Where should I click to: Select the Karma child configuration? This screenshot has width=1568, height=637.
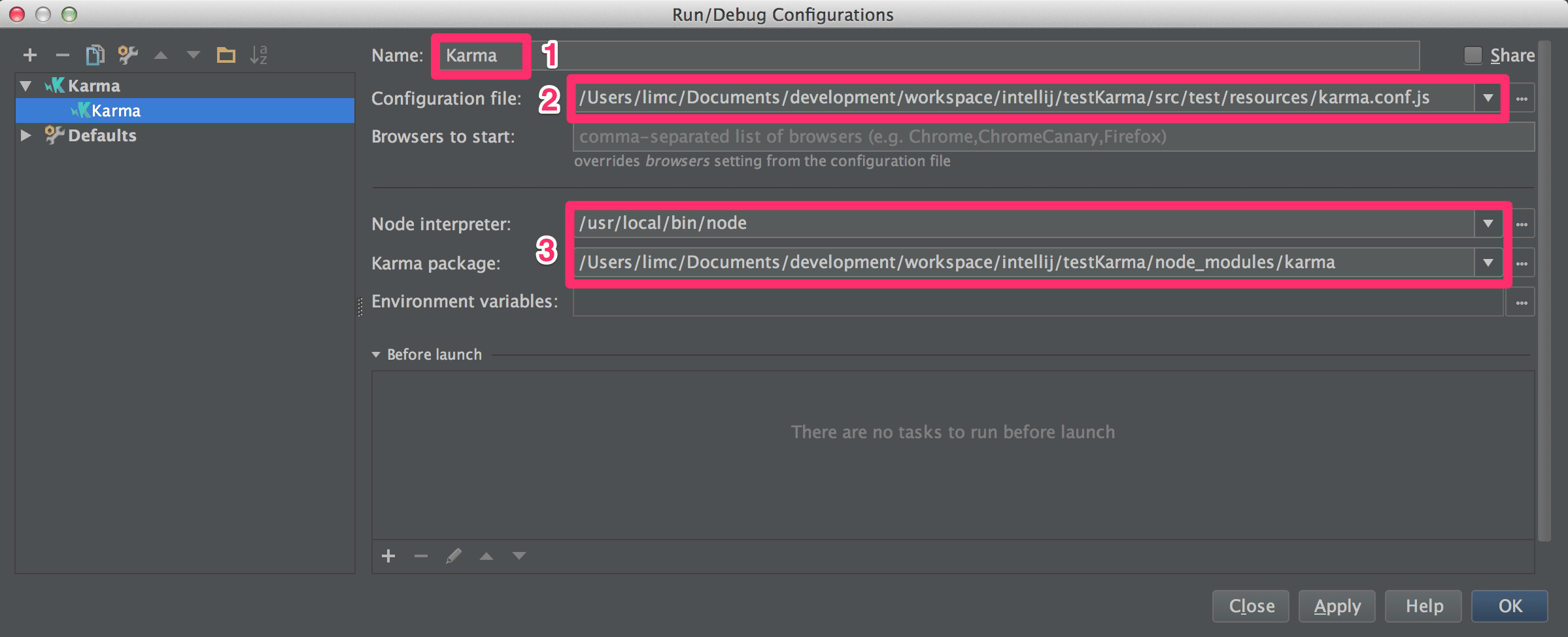[x=185, y=111]
